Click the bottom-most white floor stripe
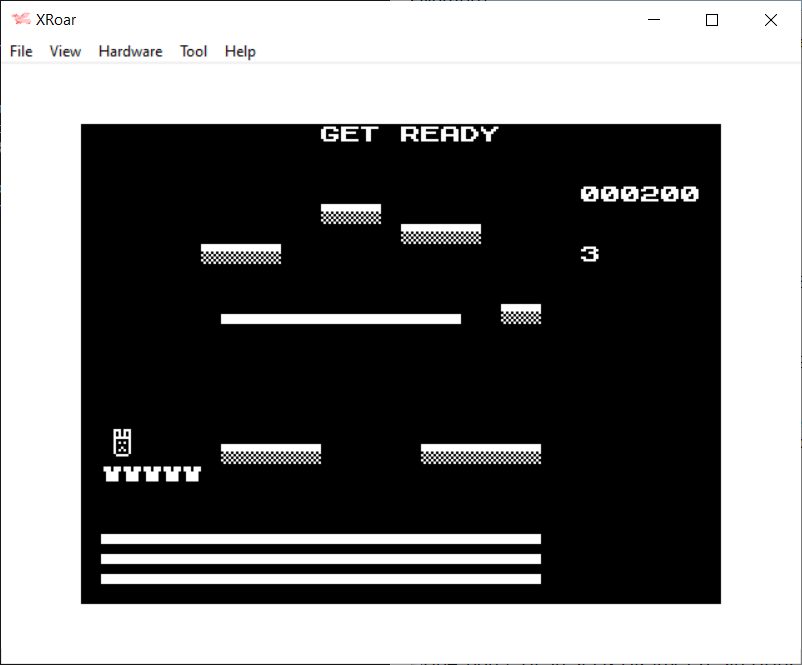The width and height of the screenshot is (802, 665). pos(320,579)
